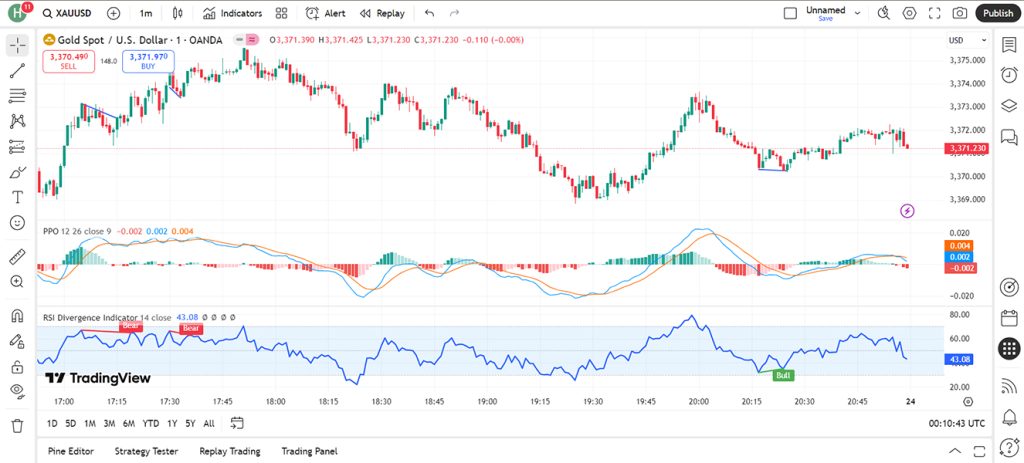Expand the Unnamed layout dropdown arrow
This screenshot has height=463, width=1024.
pos(857,13)
